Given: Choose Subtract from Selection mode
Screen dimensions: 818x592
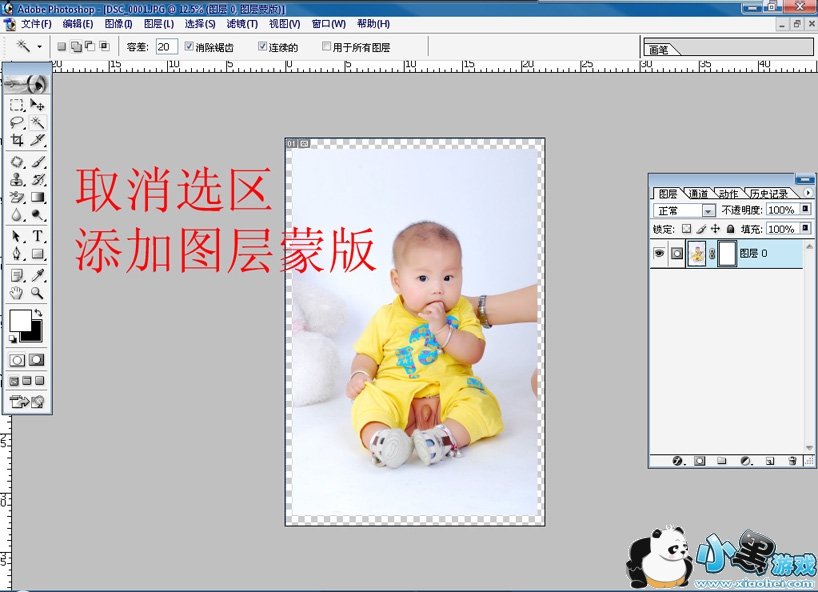Looking at the screenshot, I should click(90, 46).
